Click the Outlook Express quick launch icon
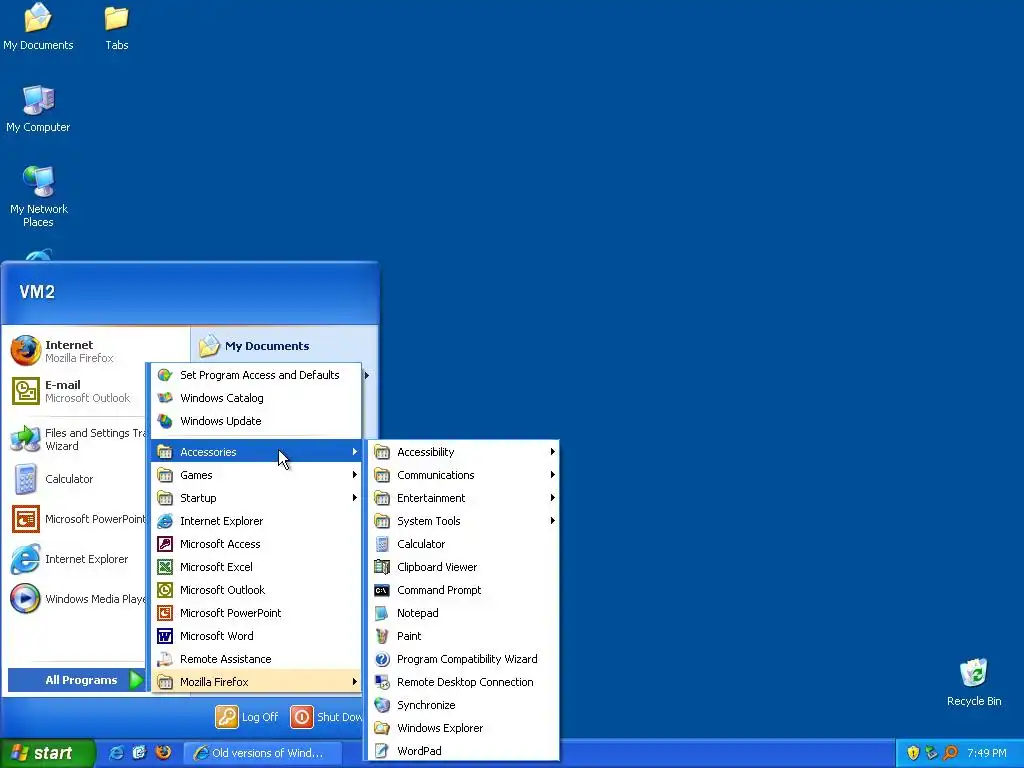Viewport: 1024px width, 768px height. pos(140,752)
